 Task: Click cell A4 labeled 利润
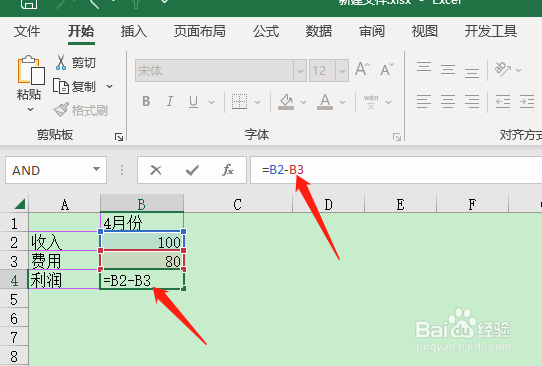[x=64, y=280]
